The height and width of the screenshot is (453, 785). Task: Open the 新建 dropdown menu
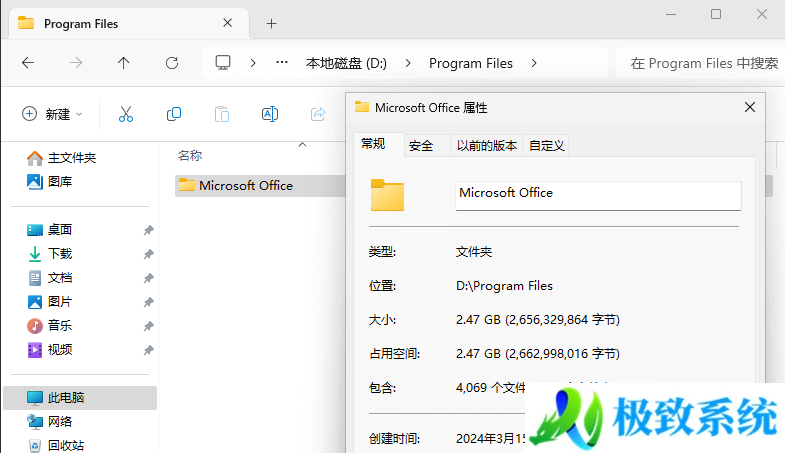(x=52, y=114)
